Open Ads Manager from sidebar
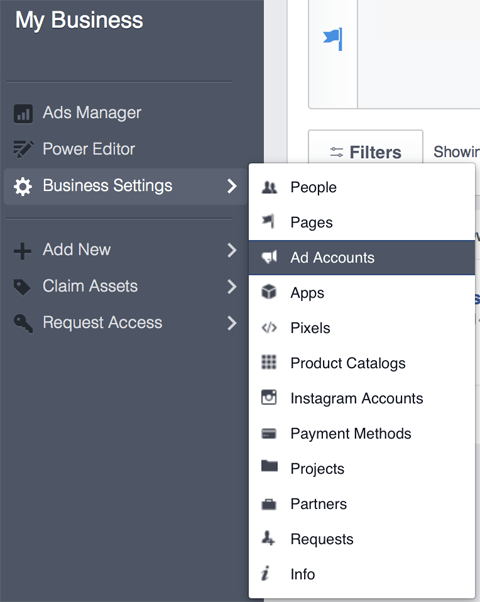This screenshot has width=480, height=602. (92, 113)
